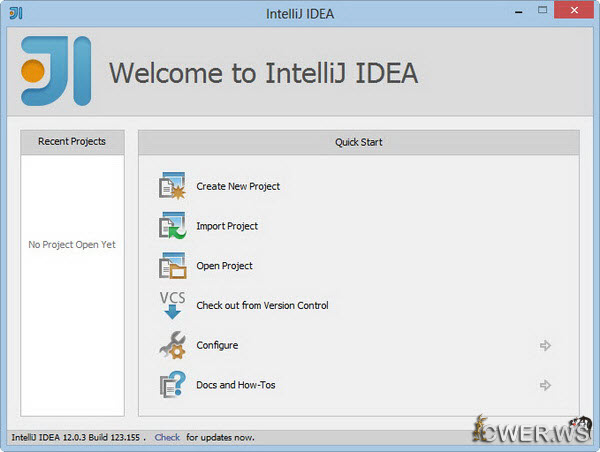Click the Quick Start header

point(359,142)
